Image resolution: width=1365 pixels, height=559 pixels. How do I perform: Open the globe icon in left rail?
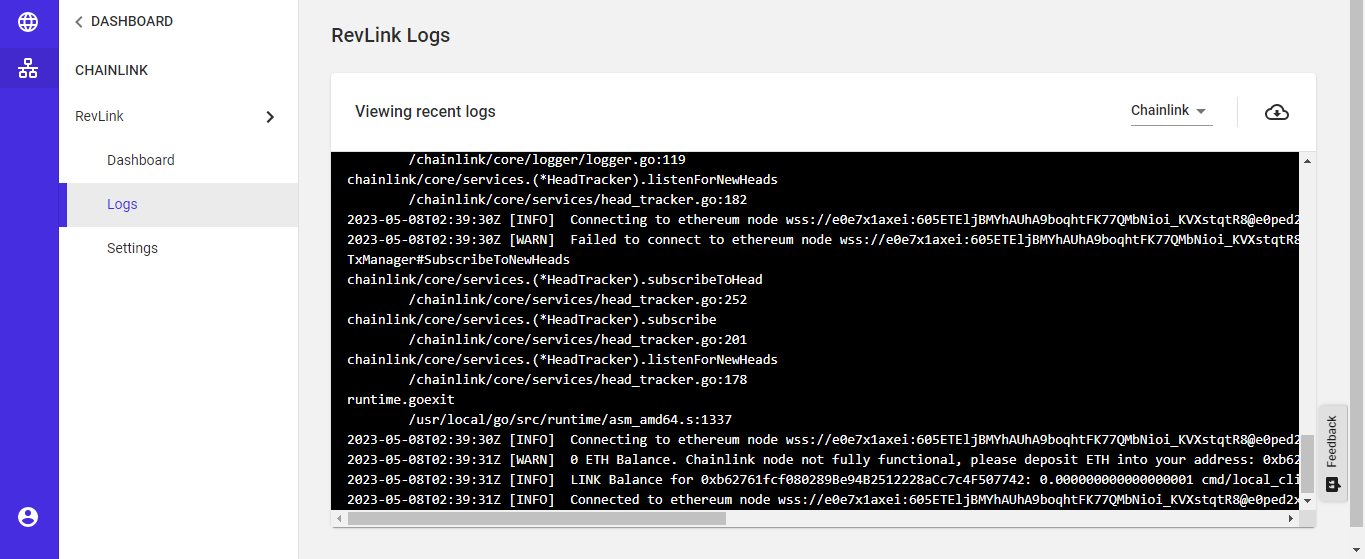pyautogui.click(x=28, y=22)
